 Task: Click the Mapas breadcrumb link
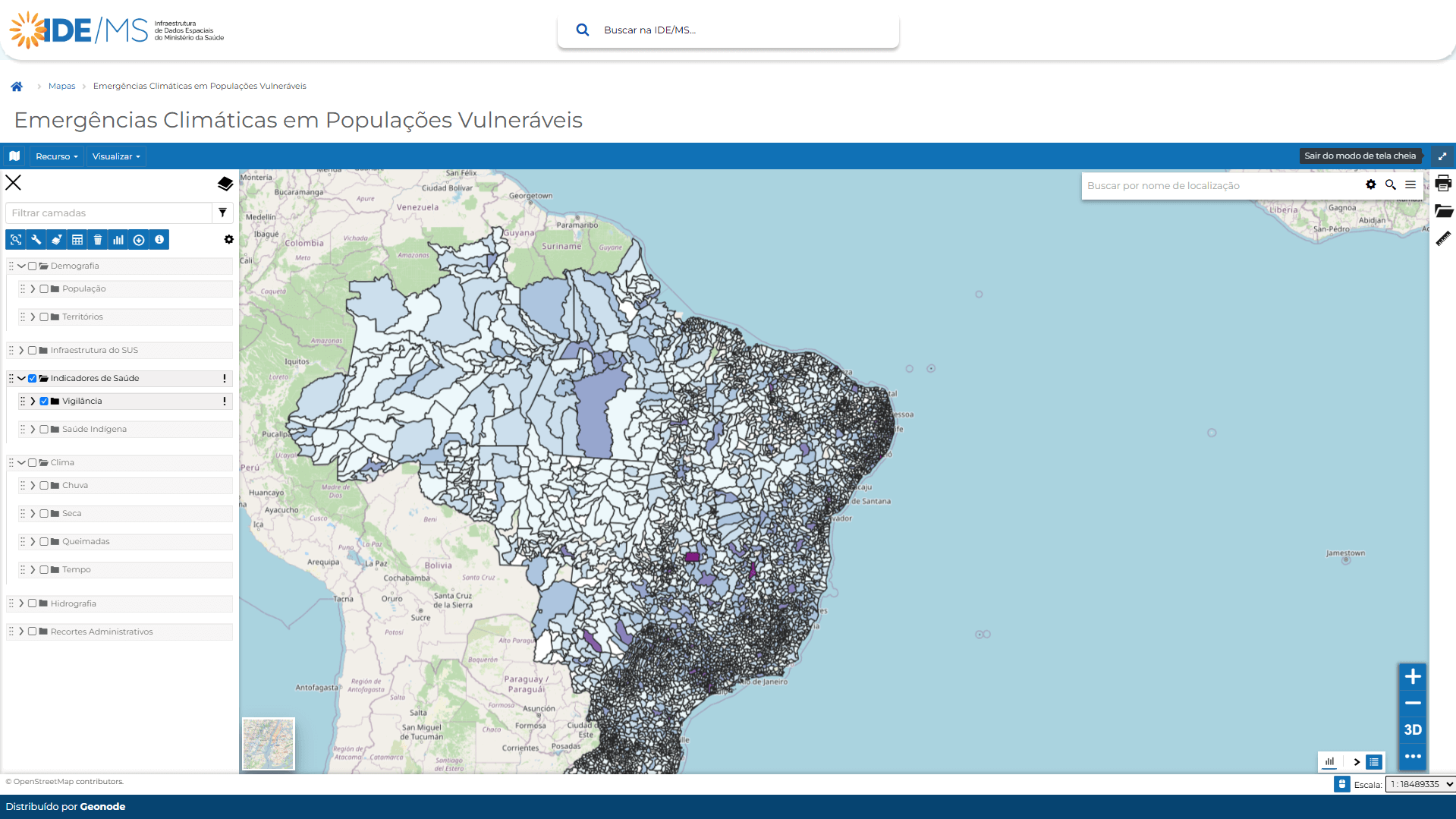pos(61,86)
